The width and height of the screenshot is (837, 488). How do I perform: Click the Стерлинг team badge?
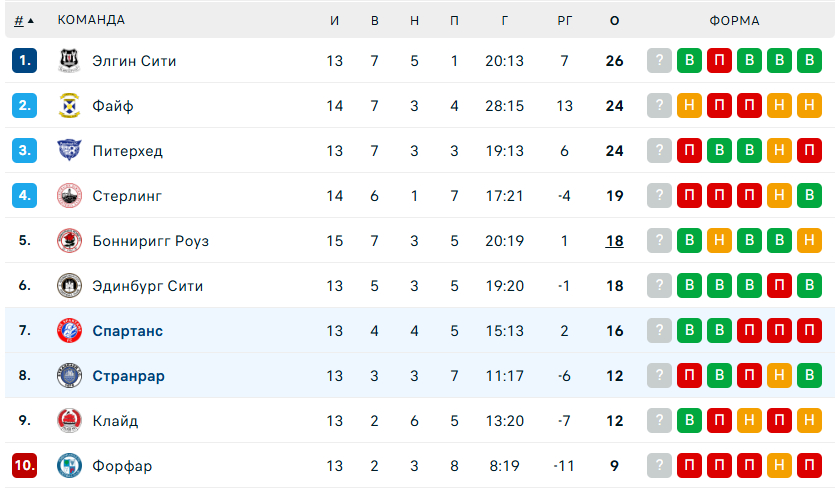tap(69, 196)
